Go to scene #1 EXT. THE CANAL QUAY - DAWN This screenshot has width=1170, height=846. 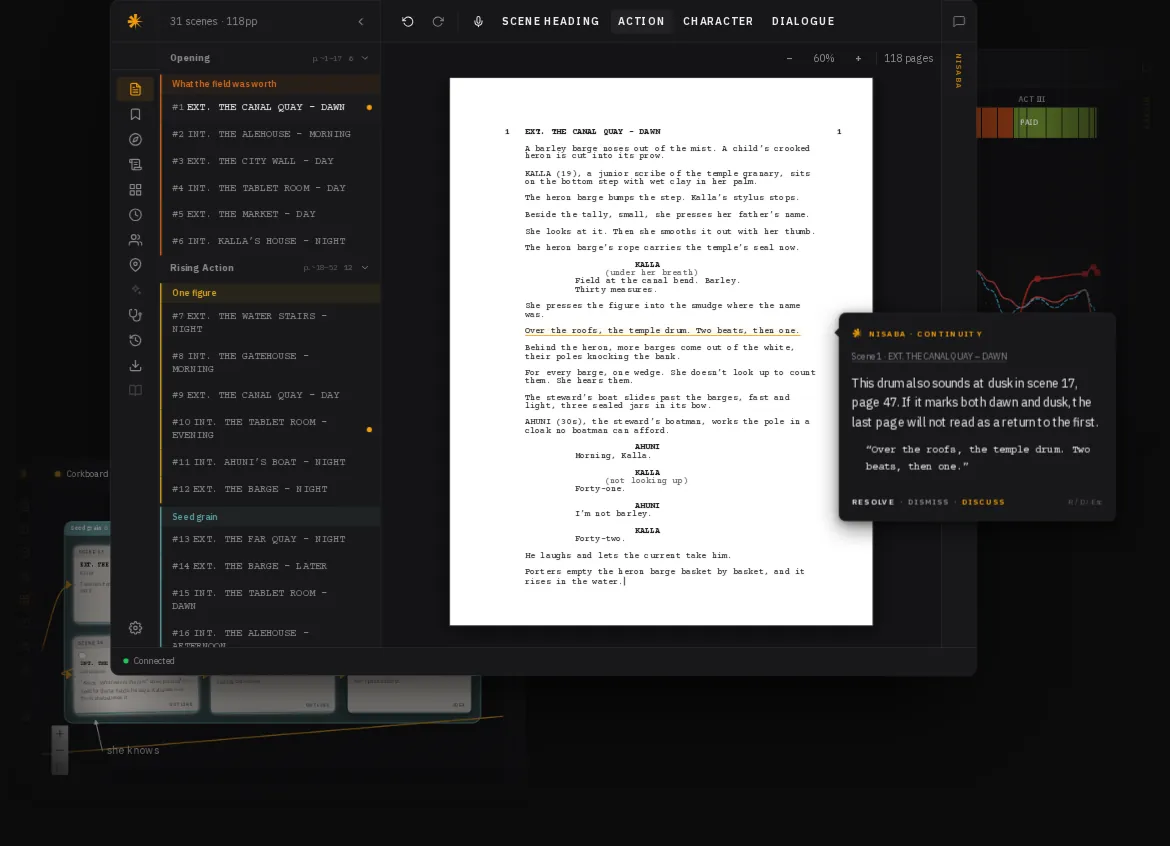click(x=270, y=107)
